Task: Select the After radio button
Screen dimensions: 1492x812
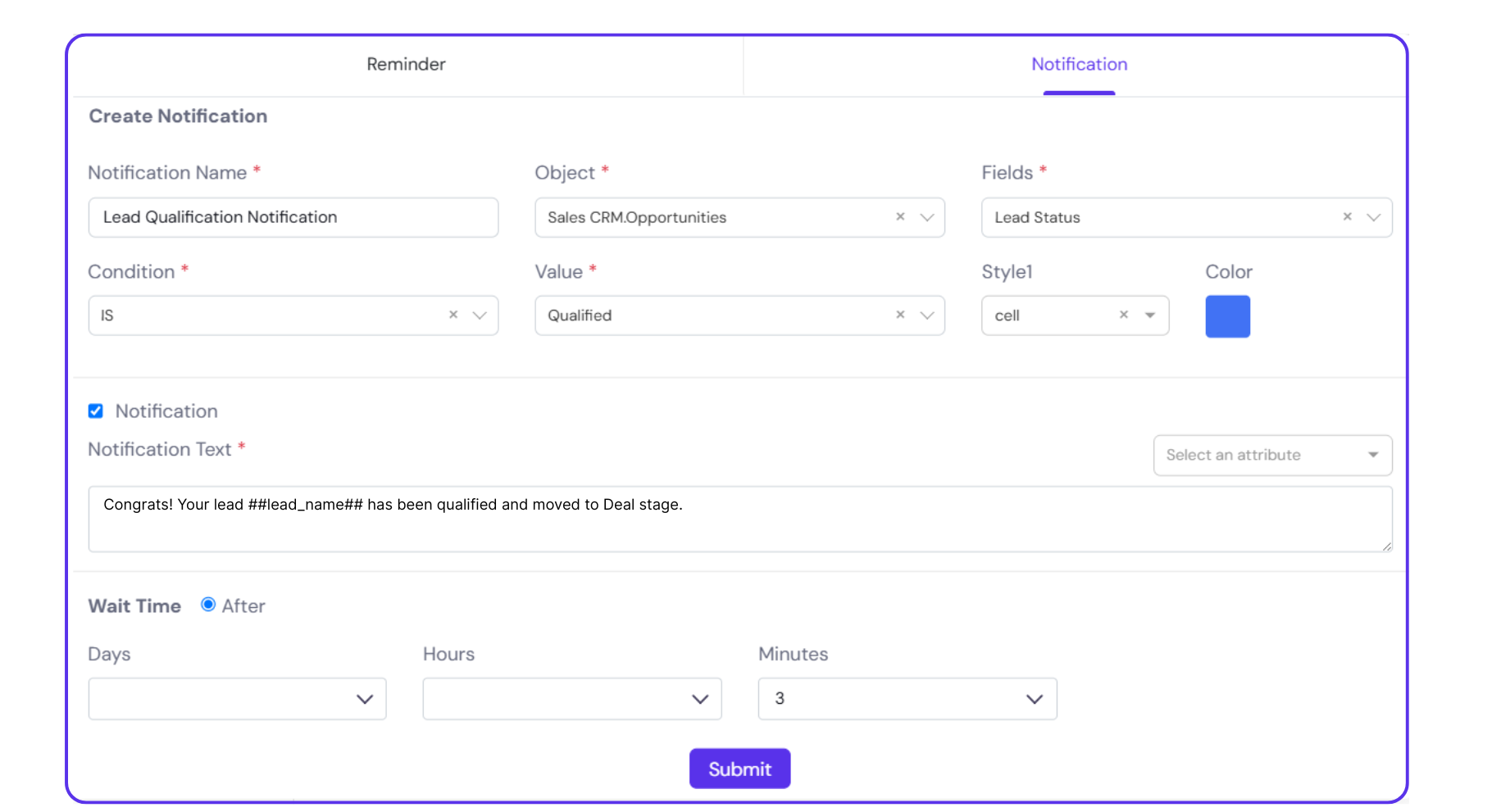Action: click(208, 605)
